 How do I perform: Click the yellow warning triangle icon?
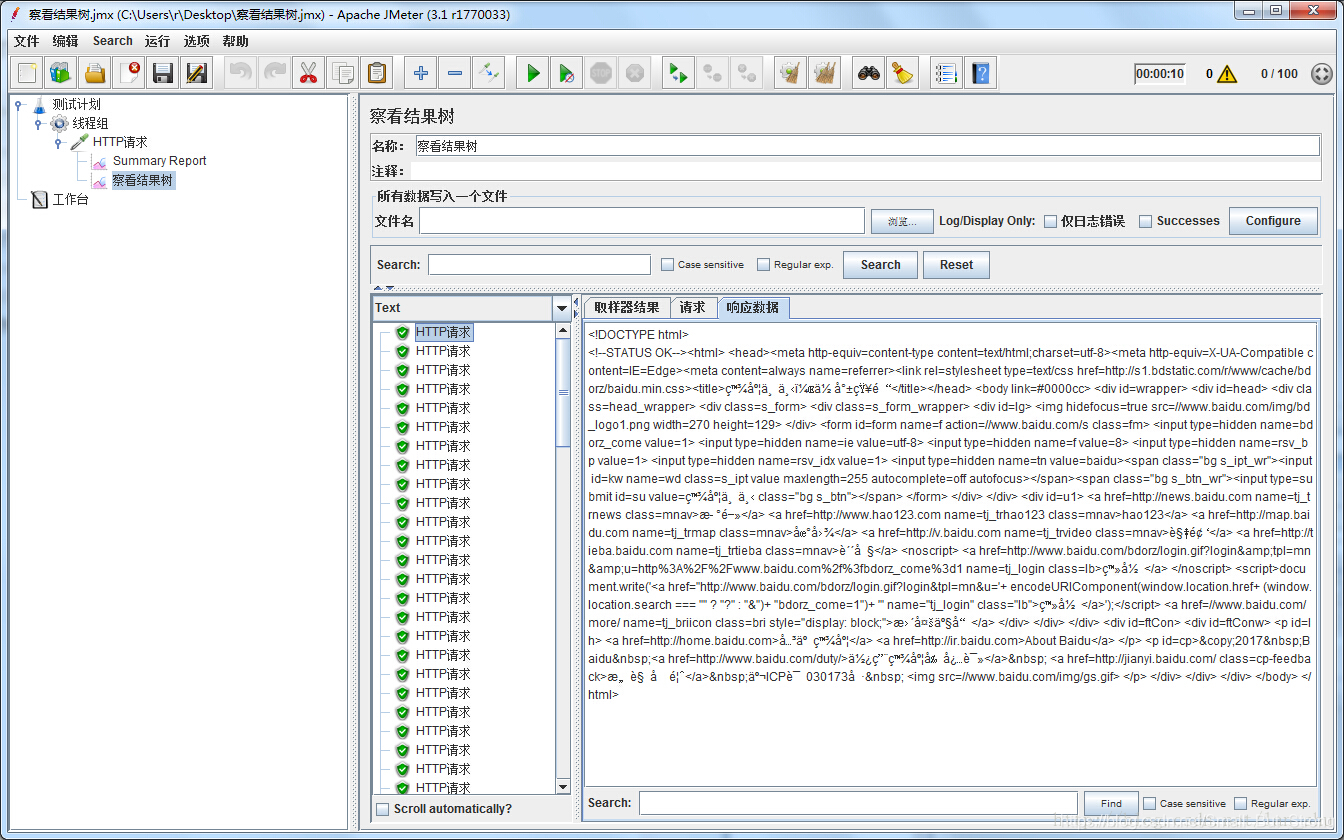coord(1227,74)
